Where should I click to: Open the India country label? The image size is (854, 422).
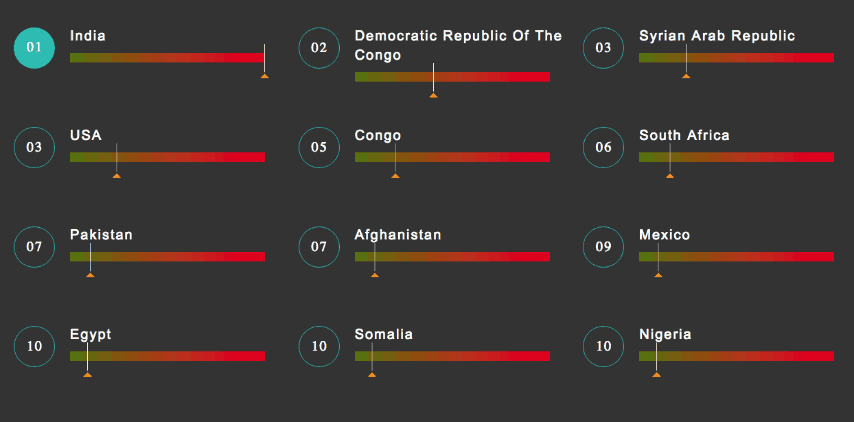(88, 36)
